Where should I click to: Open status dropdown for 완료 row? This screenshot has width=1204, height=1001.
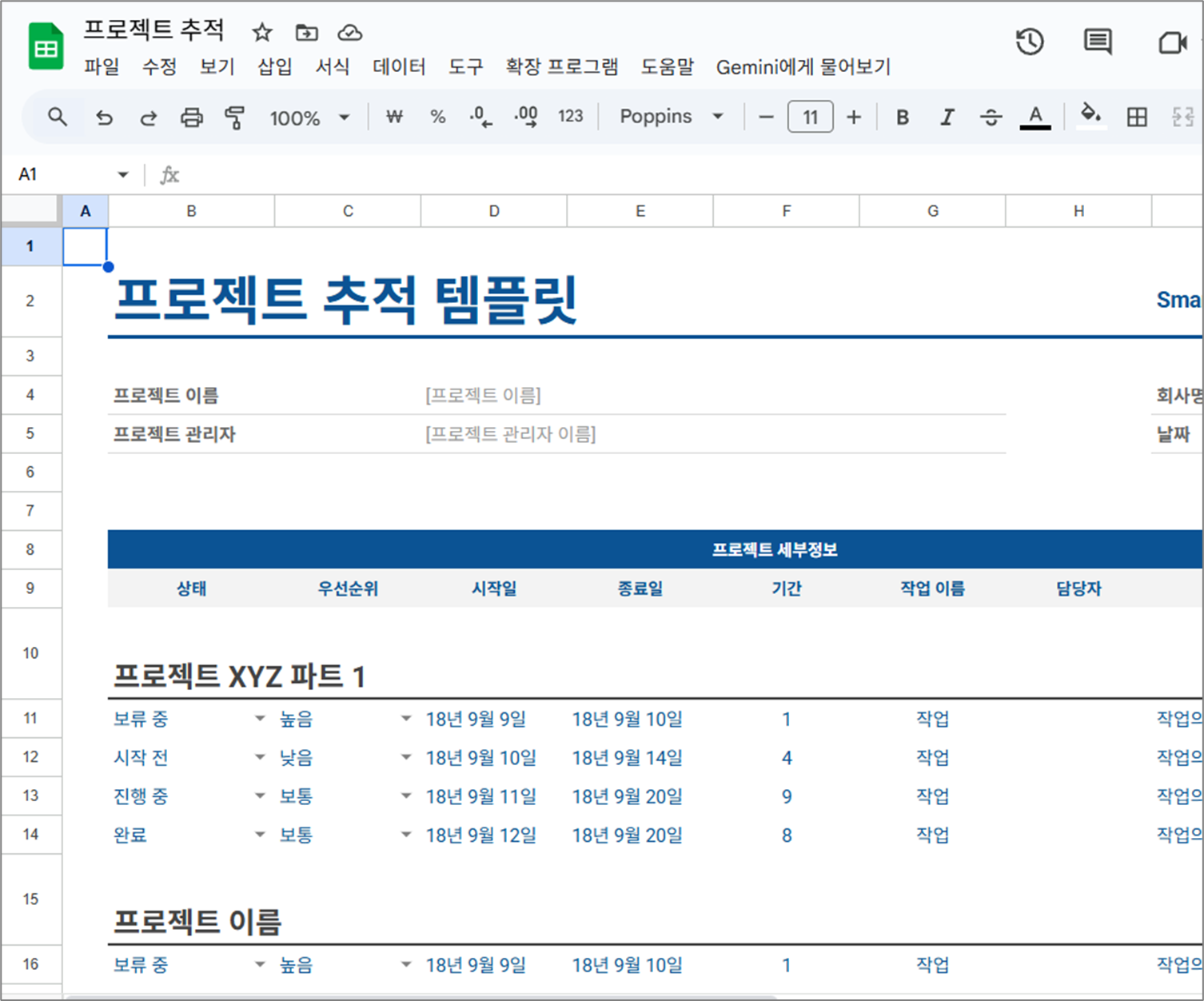pos(260,835)
